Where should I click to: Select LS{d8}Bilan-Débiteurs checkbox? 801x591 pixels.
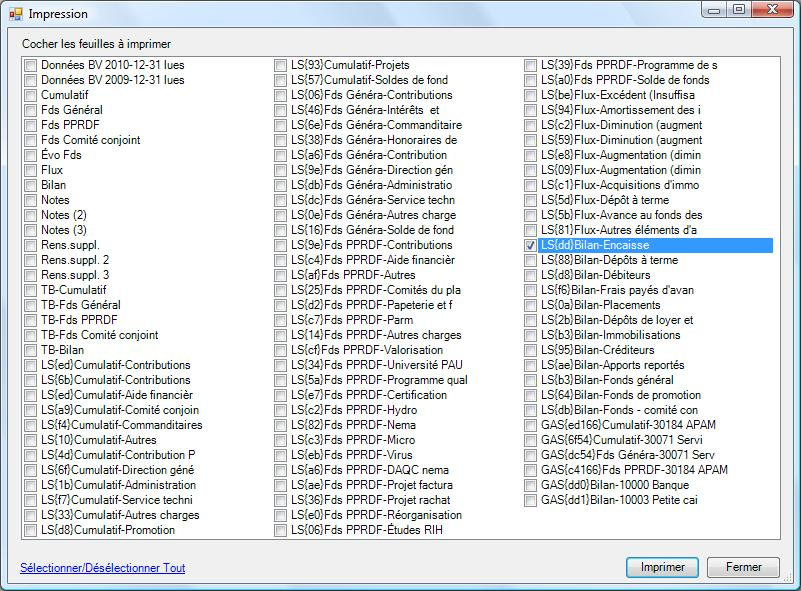(x=532, y=275)
